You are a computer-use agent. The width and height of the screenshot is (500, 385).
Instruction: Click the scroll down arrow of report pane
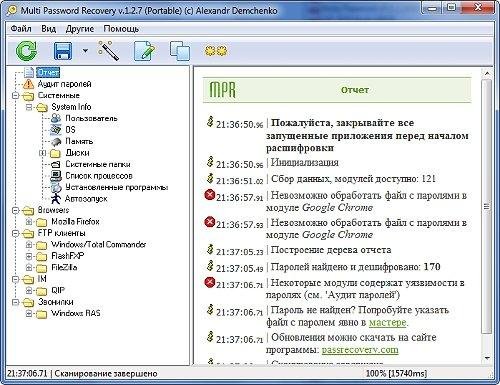pyautogui.click(x=487, y=358)
